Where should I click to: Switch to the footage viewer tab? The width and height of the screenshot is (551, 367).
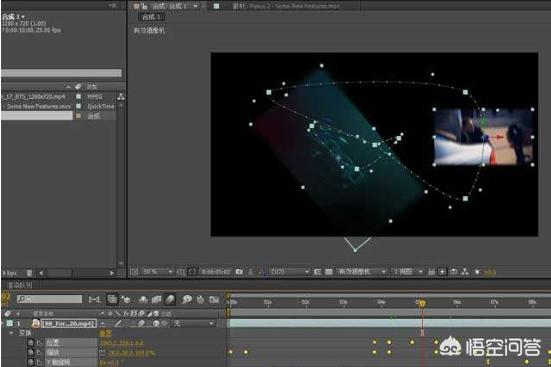(286, 6)
